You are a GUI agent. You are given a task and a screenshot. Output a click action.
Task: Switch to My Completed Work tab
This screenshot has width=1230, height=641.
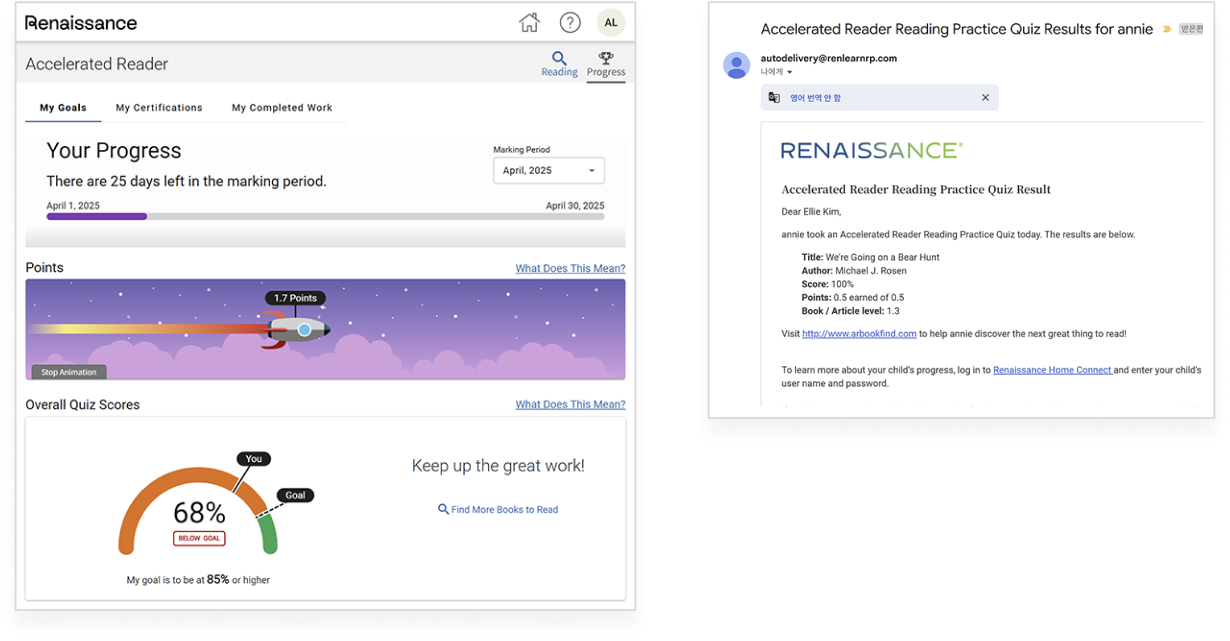pyautogui.click(x=282, y=108)
